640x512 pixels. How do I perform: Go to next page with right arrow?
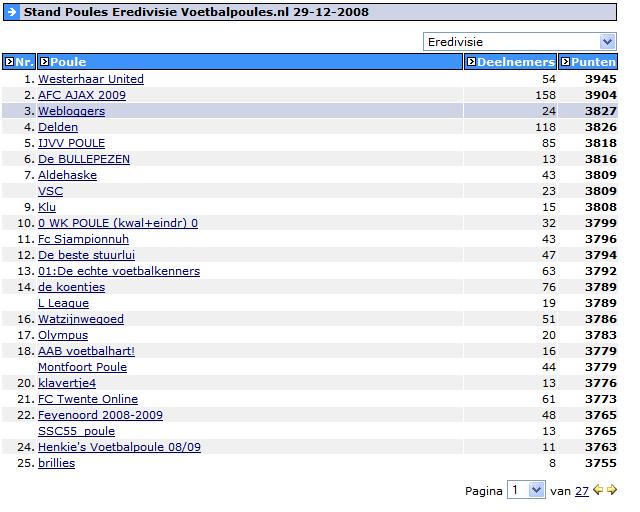(x=611, y=490)
